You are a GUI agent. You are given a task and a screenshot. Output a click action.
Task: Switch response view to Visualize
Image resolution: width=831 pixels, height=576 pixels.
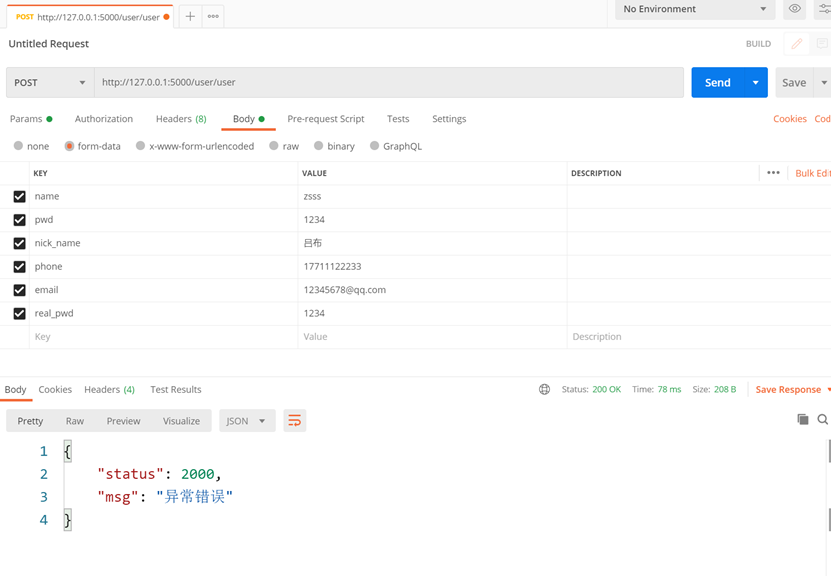[181, 421]
